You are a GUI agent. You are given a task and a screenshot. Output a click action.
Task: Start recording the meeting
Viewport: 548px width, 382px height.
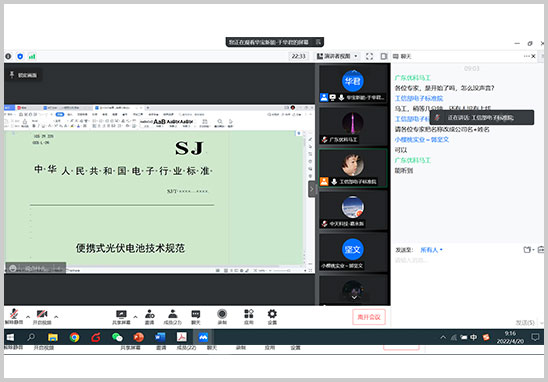(x=222, y=317)
